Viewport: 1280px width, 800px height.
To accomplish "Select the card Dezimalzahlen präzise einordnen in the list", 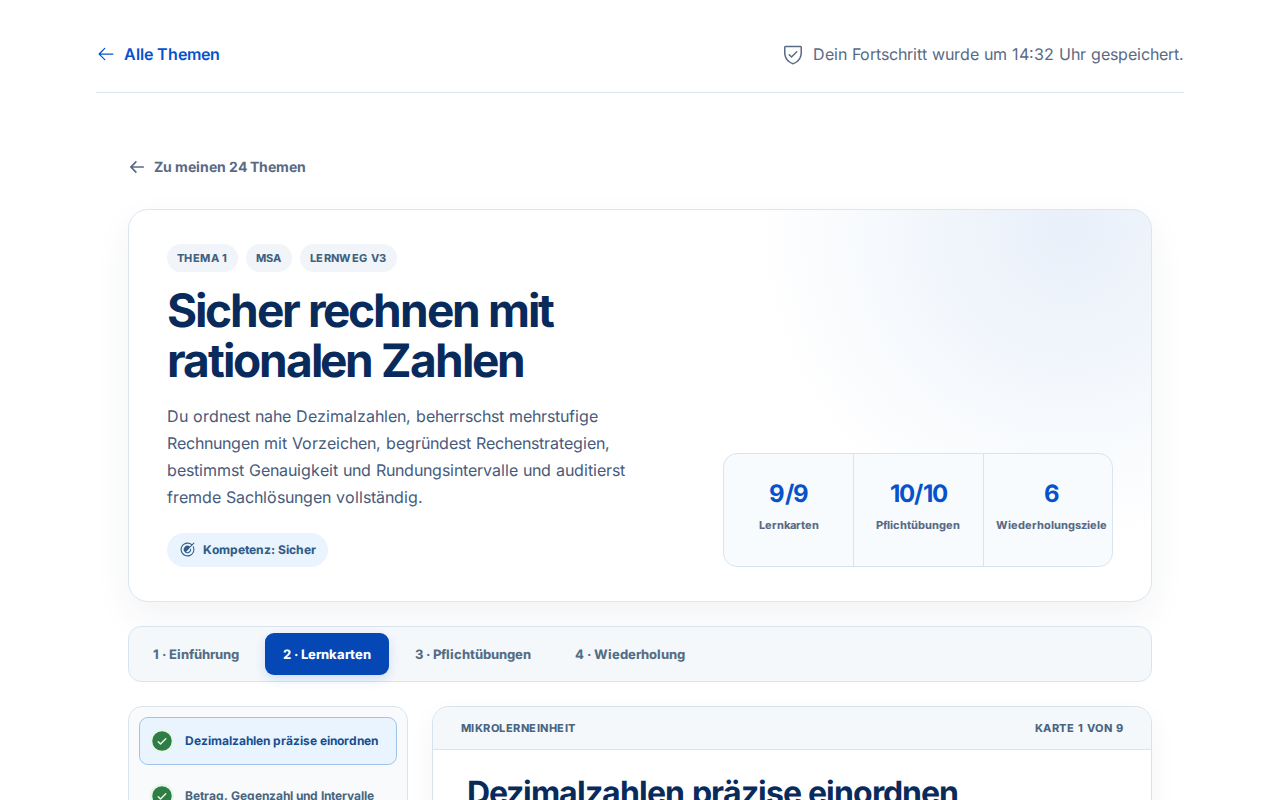I will click(268, 741).
